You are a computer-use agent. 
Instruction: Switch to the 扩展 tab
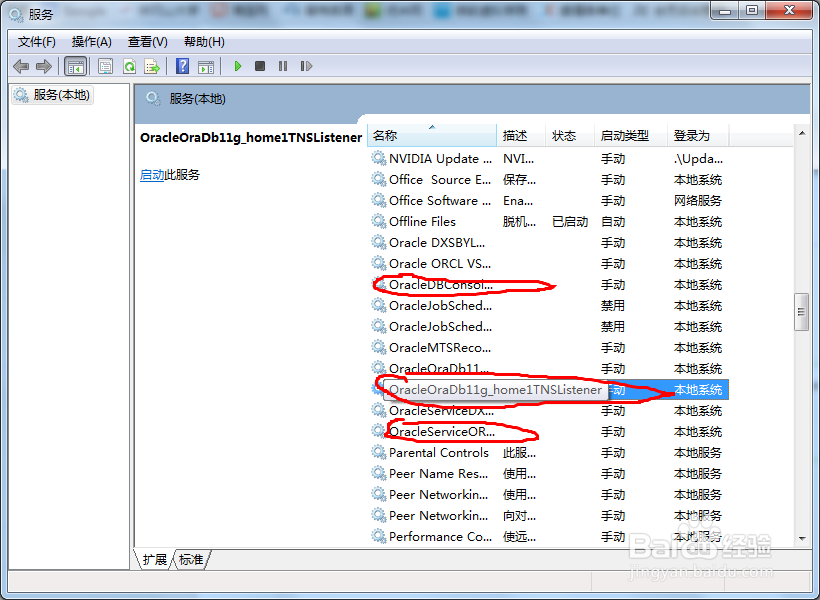coord(154,560)
